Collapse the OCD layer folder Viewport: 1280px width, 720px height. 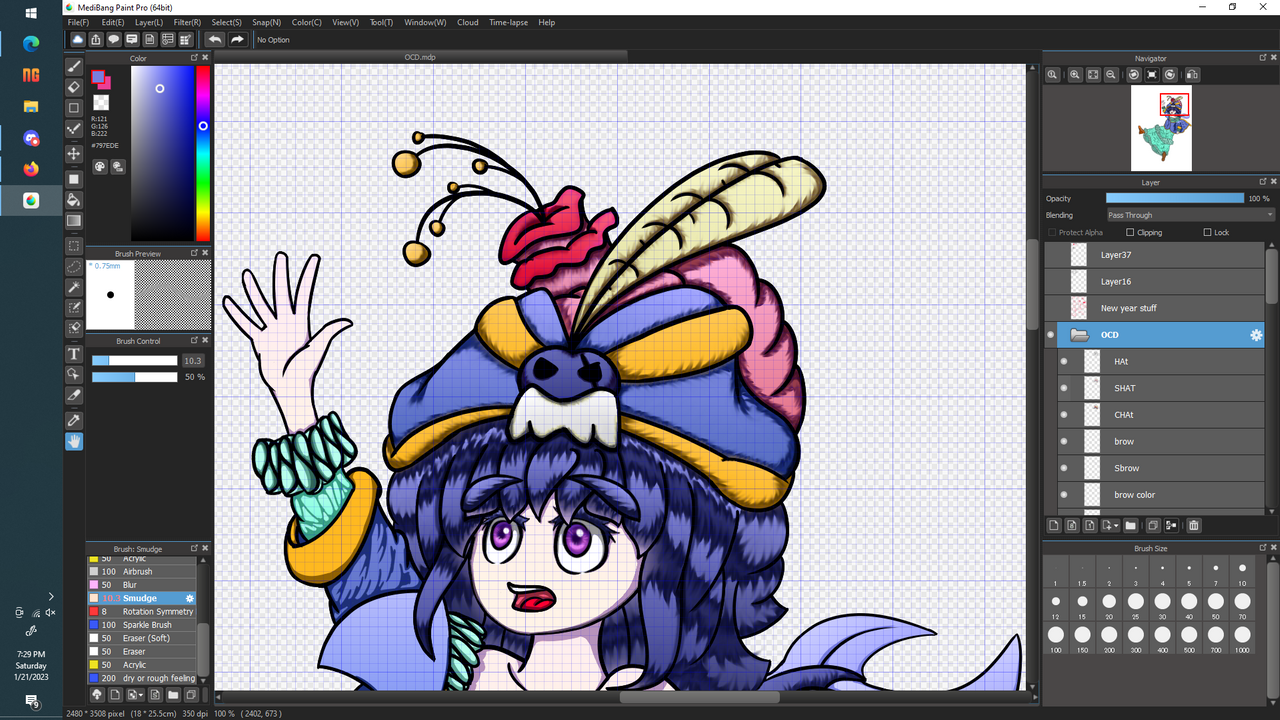[x=1079, y=335]
